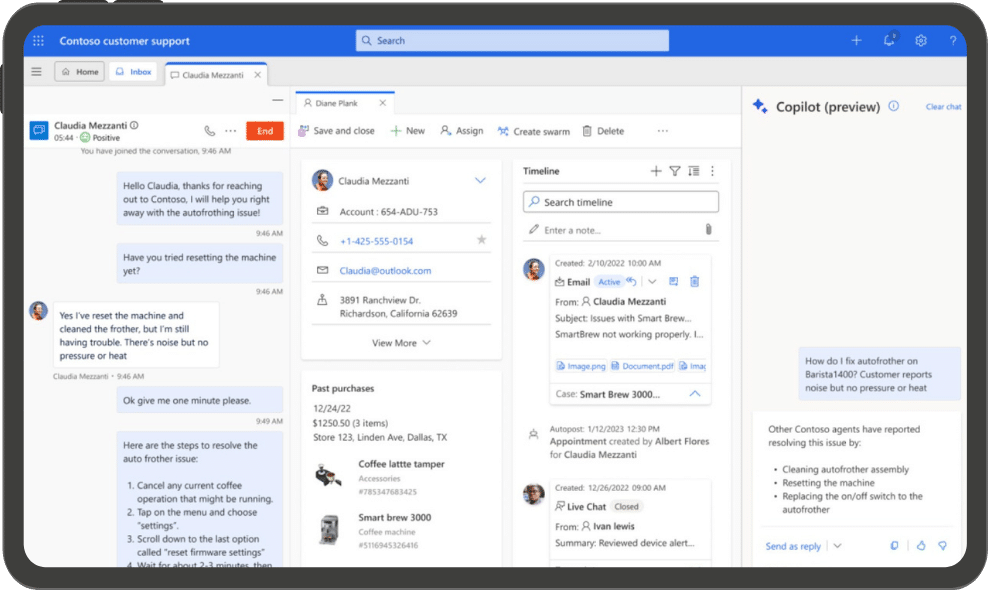Click Assign in the command bar

tap(462, 131)
